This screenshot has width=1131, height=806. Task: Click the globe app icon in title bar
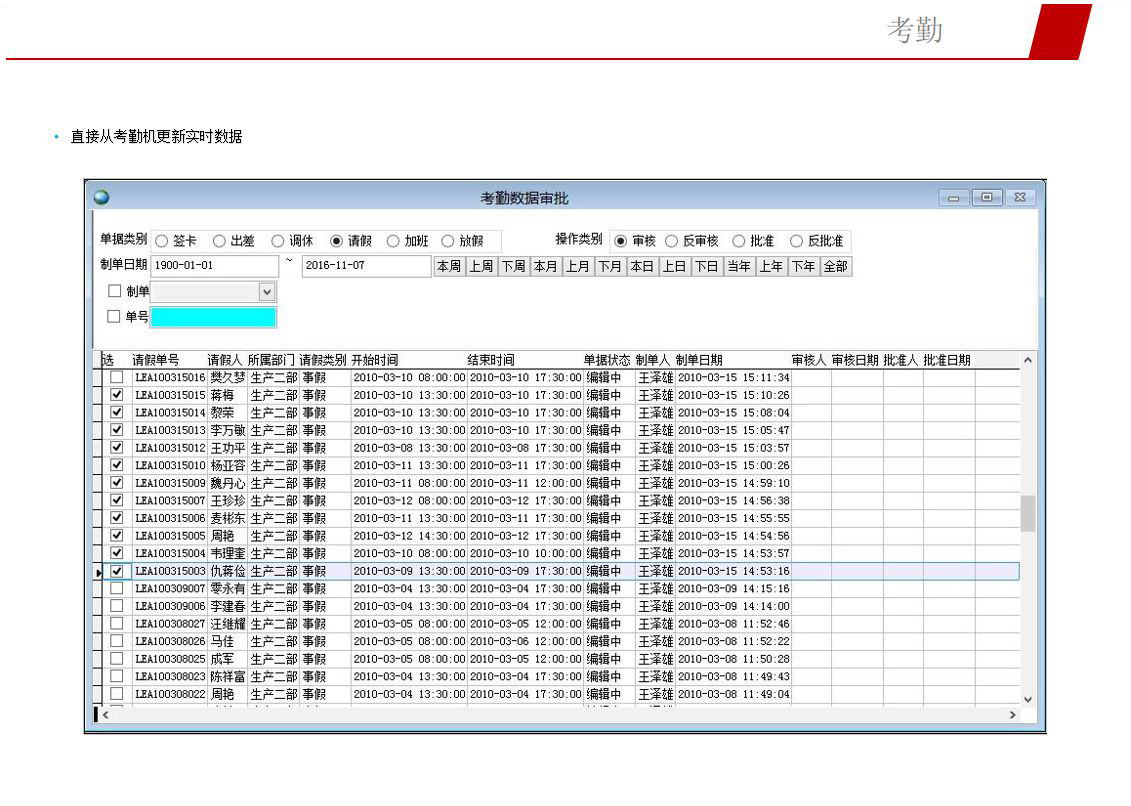(x=101, y=197)
